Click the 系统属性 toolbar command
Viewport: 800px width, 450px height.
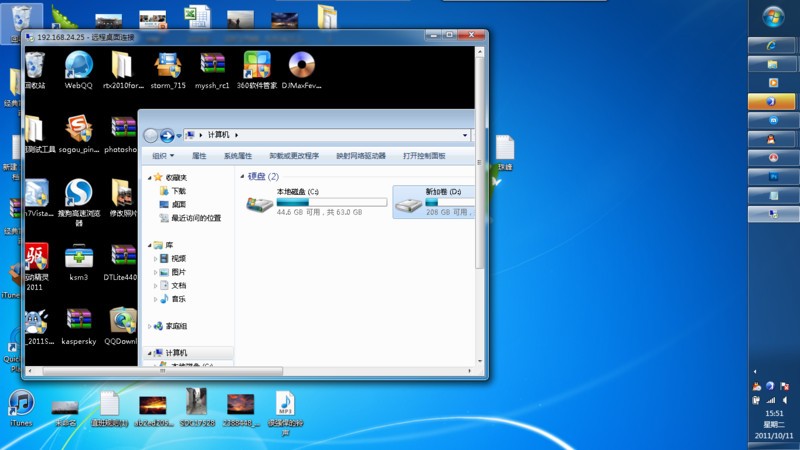tap(238, 156)
